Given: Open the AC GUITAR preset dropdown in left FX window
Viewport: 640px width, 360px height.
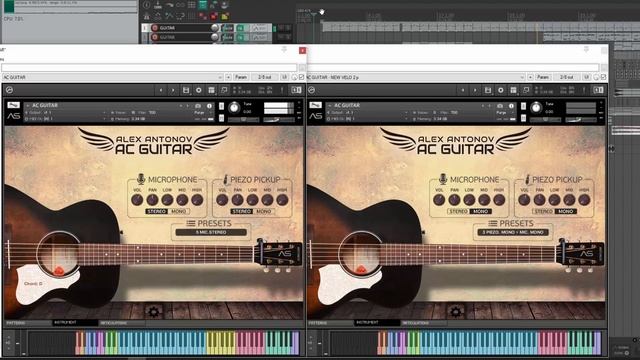Looking at the screenshot, I should click(x=112, y=77).
